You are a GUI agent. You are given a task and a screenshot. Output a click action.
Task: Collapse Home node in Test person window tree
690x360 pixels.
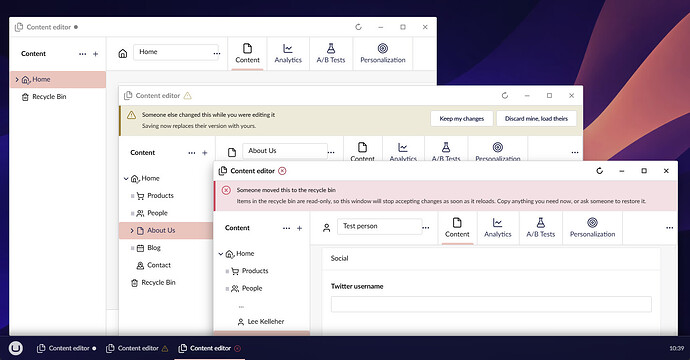click(x=220, y=254)
